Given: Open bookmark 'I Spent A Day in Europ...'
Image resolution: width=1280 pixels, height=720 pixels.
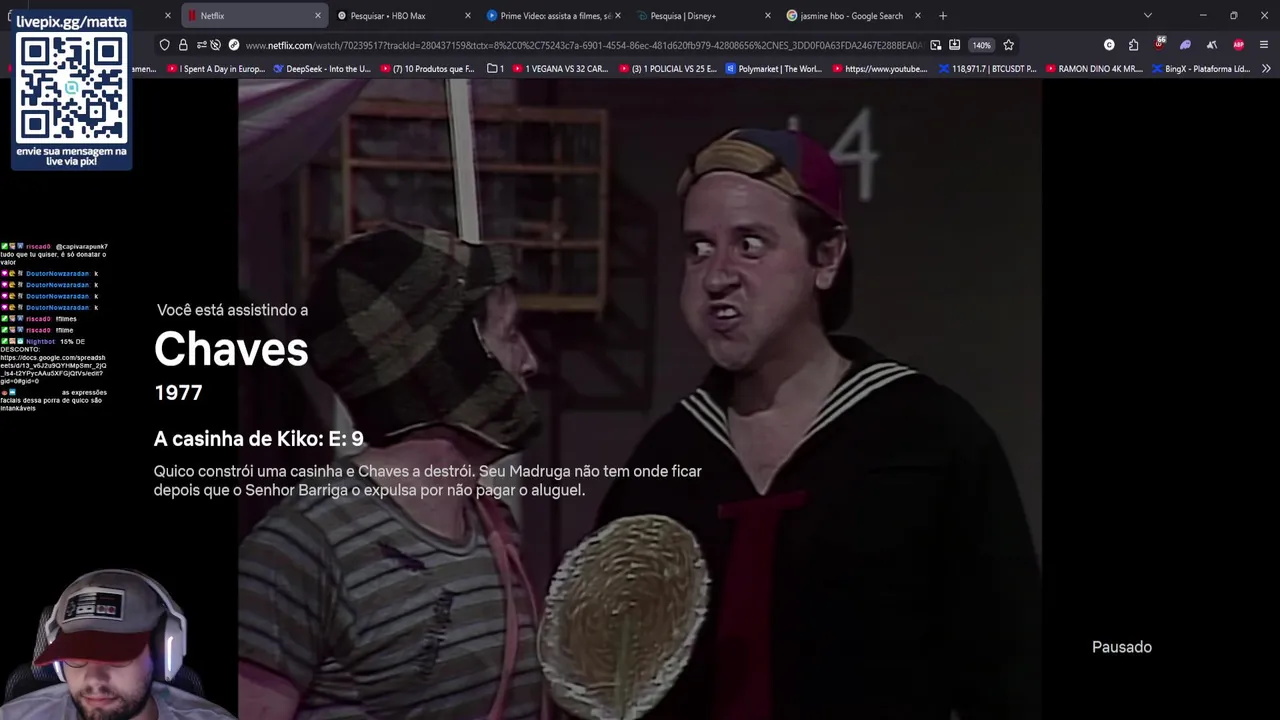Looking at the screenshot, I should pos(216,69).
